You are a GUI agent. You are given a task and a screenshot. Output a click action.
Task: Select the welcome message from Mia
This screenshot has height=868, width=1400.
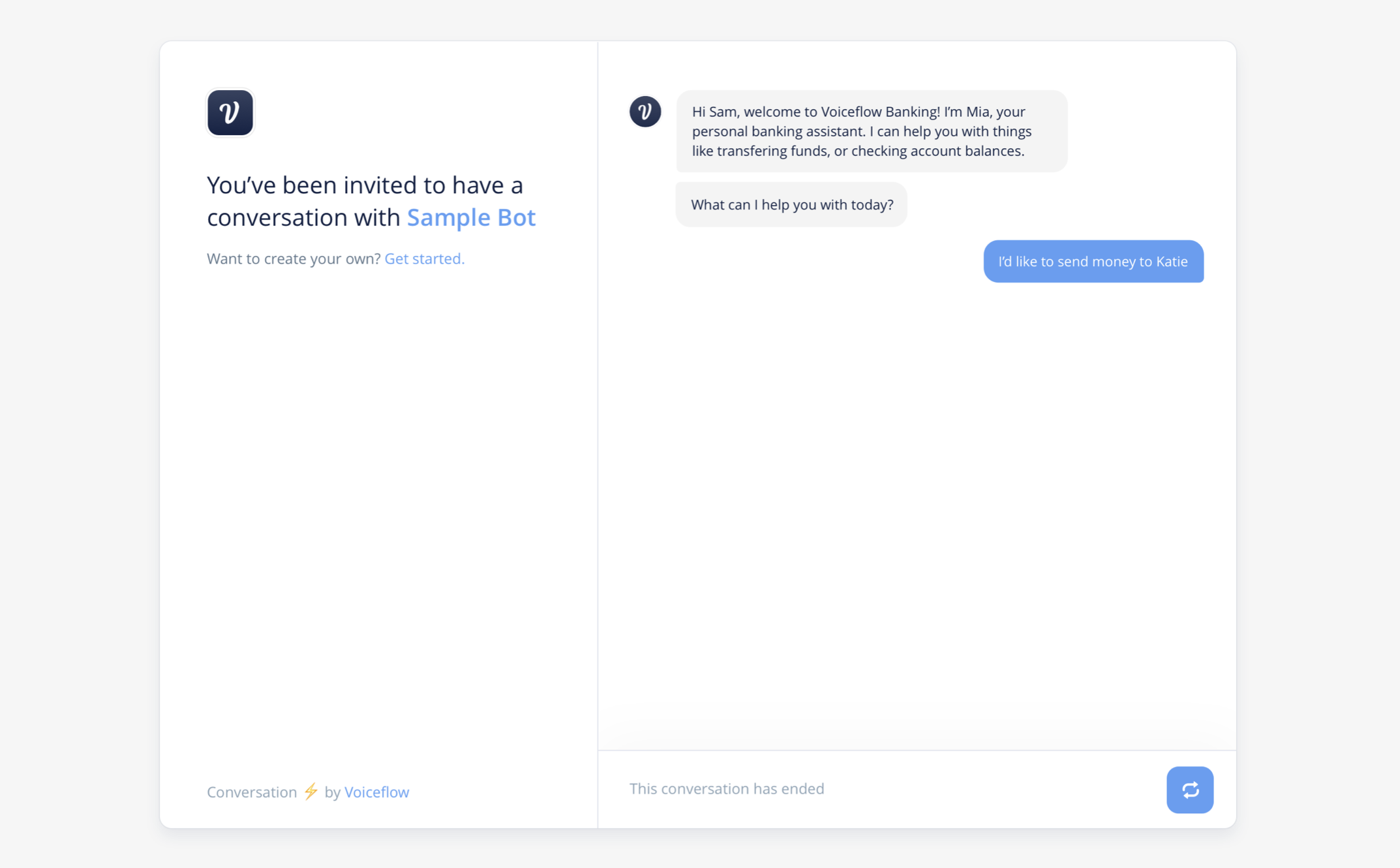pos(871,131)
